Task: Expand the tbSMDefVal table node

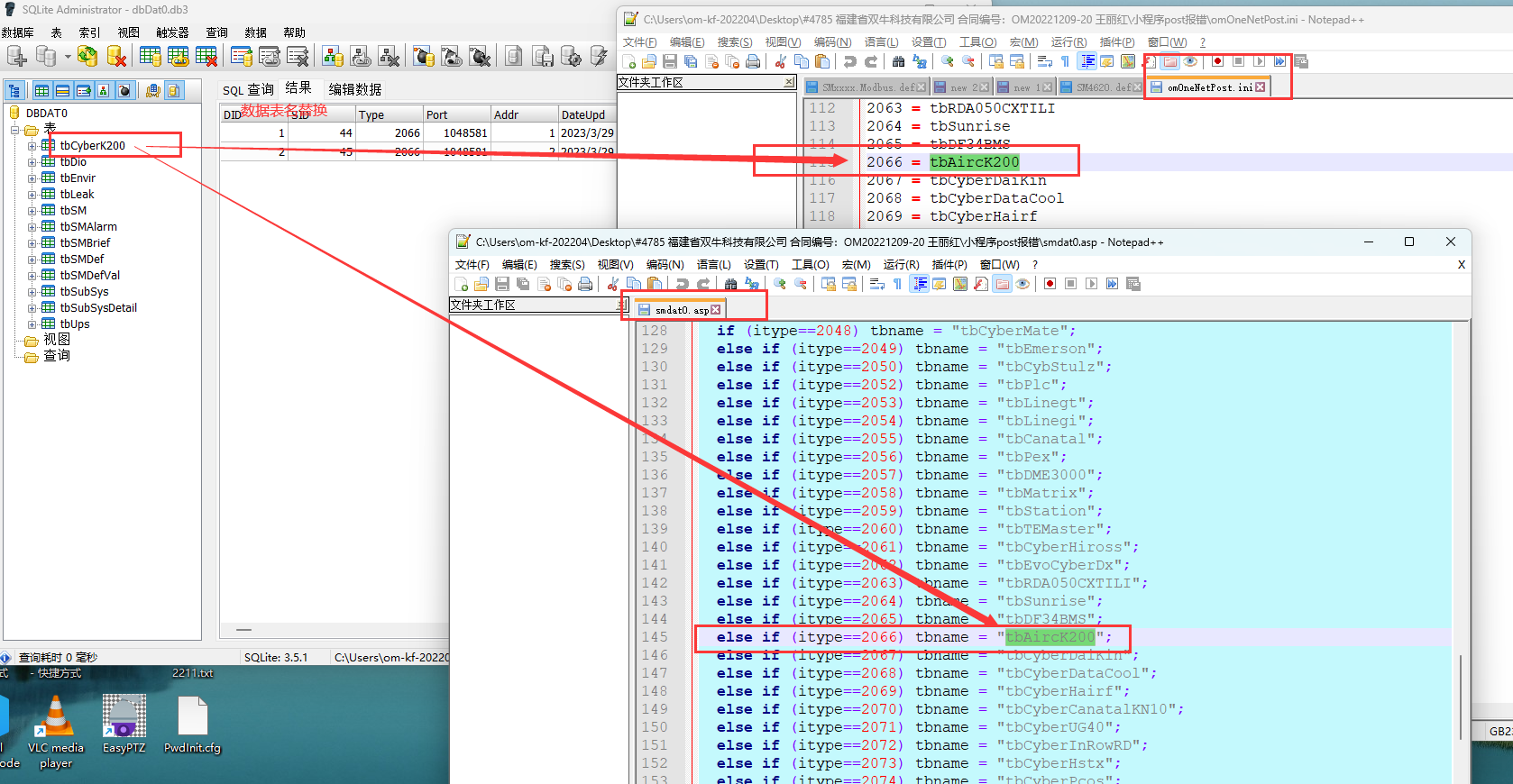Action: pos(32,276)
